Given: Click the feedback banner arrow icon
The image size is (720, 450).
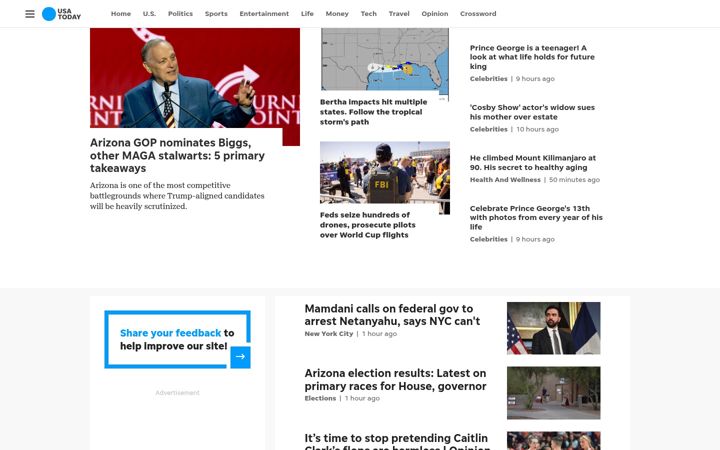Looking at the screenshot, I should (x=240, y=357).
